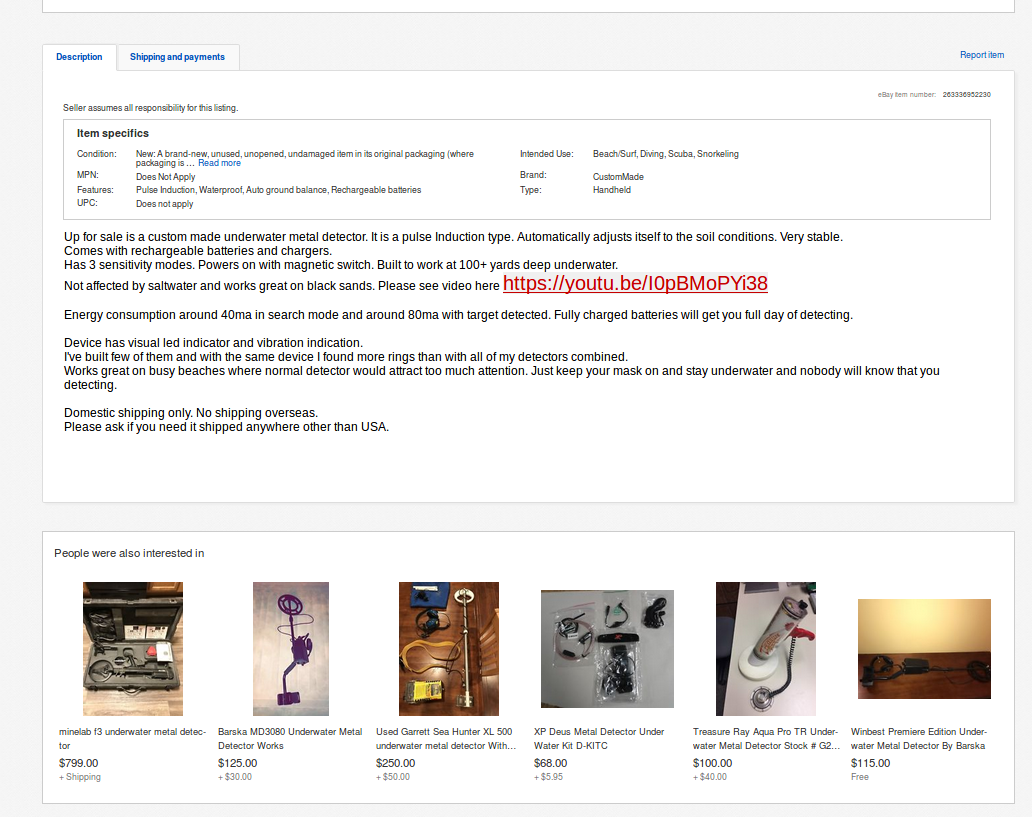Click the $68.00 price
The width and height of the screenshot is (1032, 817).
coord(550,763)
